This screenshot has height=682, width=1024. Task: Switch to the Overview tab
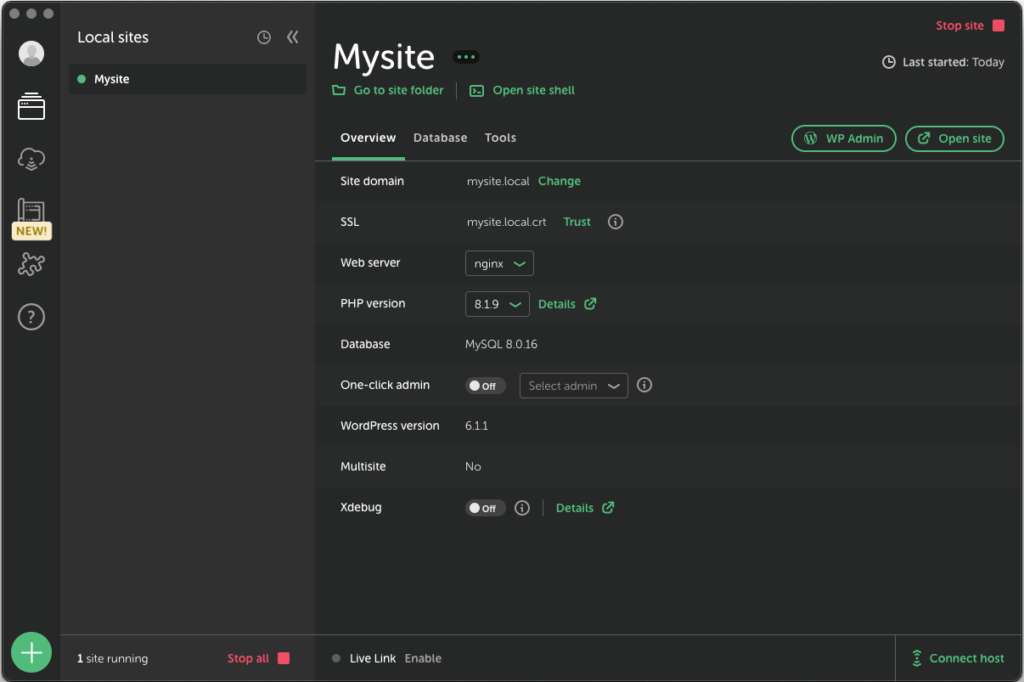click(368, 138)
